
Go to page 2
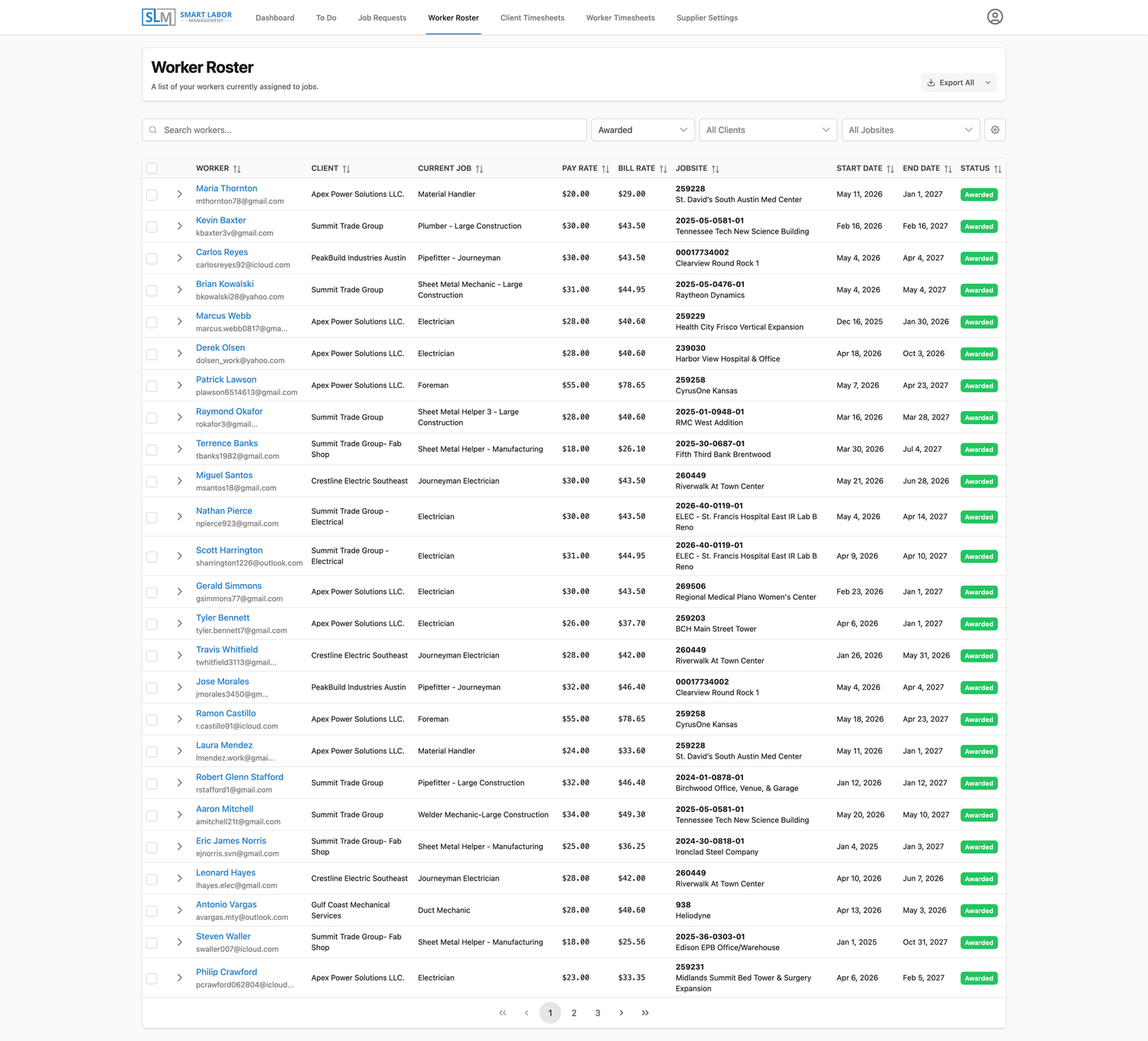[x=574, y=1013]
